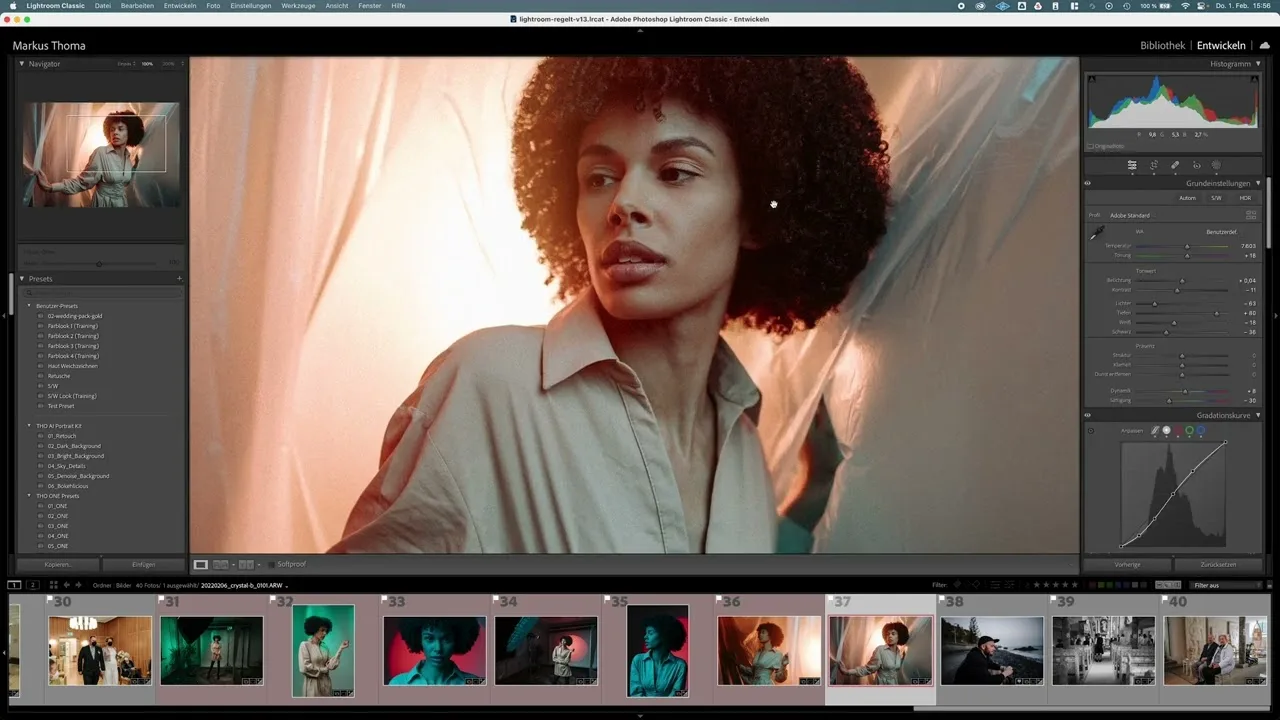This screenshot has height=720, width=1280.
Task: Open the Masking tool
Action: (1217, 165)
